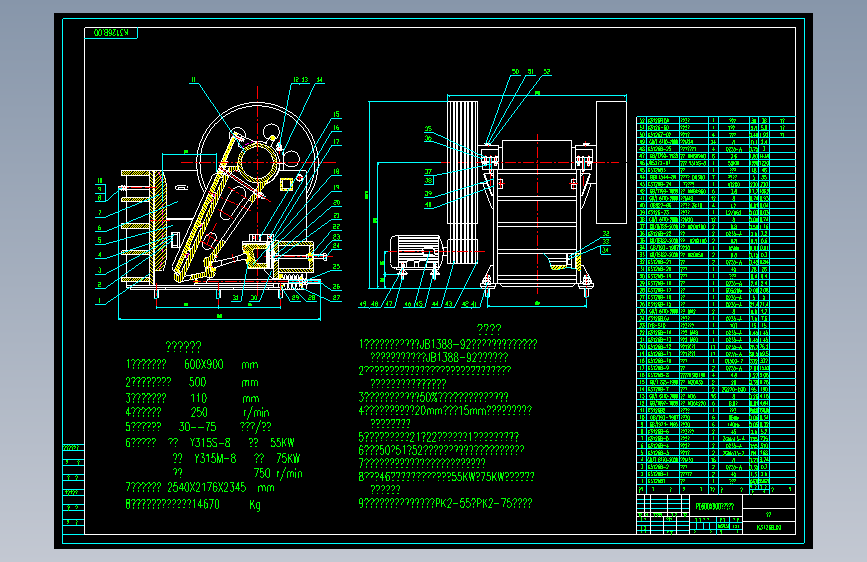Click the 2540X2176X2345 overall dimensions text
Viewport: 867px width, 562px height.
[x=207, y=487]
